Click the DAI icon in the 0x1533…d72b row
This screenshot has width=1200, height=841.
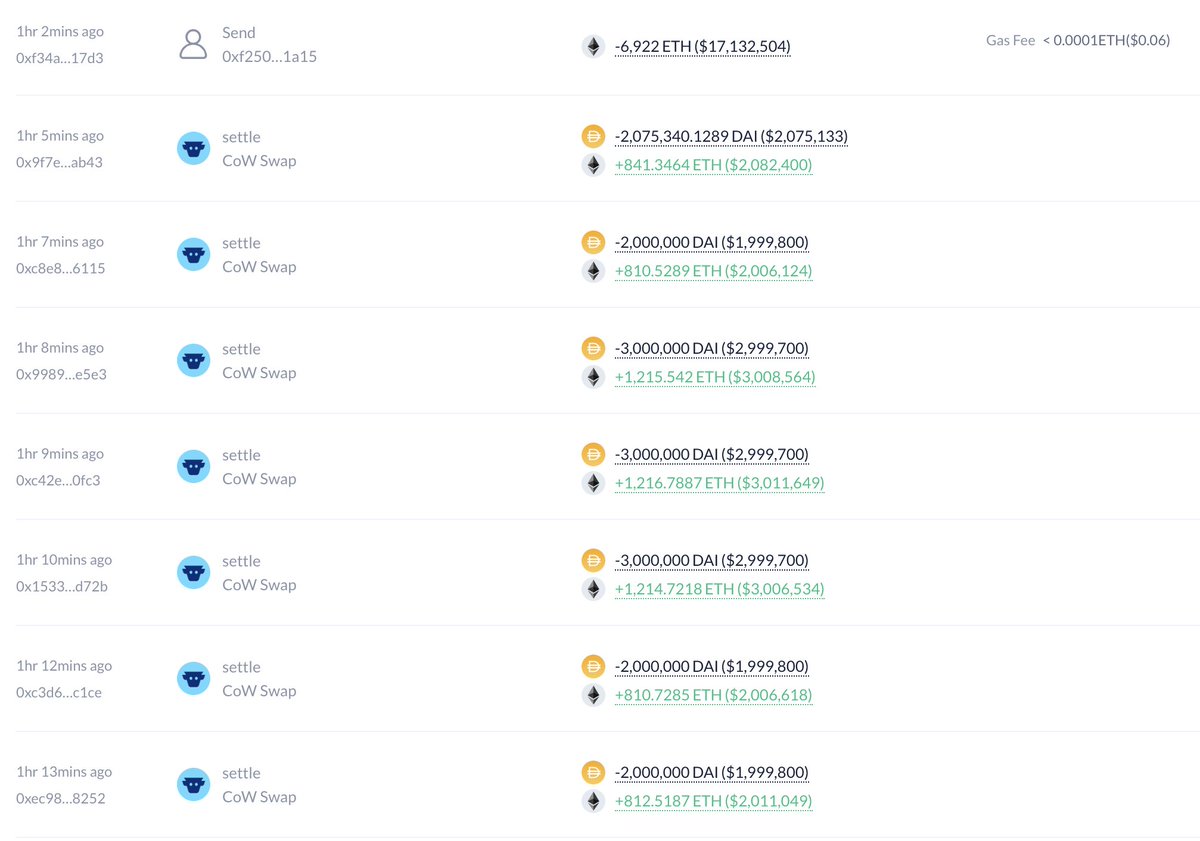593,560
